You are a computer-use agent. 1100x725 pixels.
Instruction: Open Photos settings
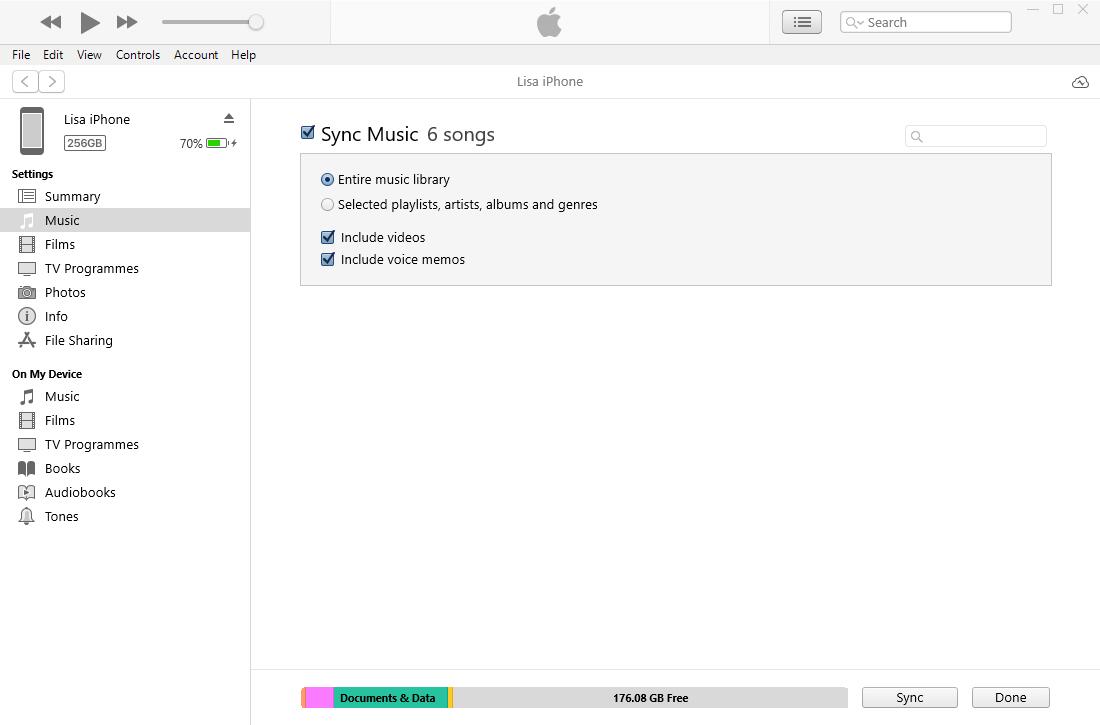(125, 292)
